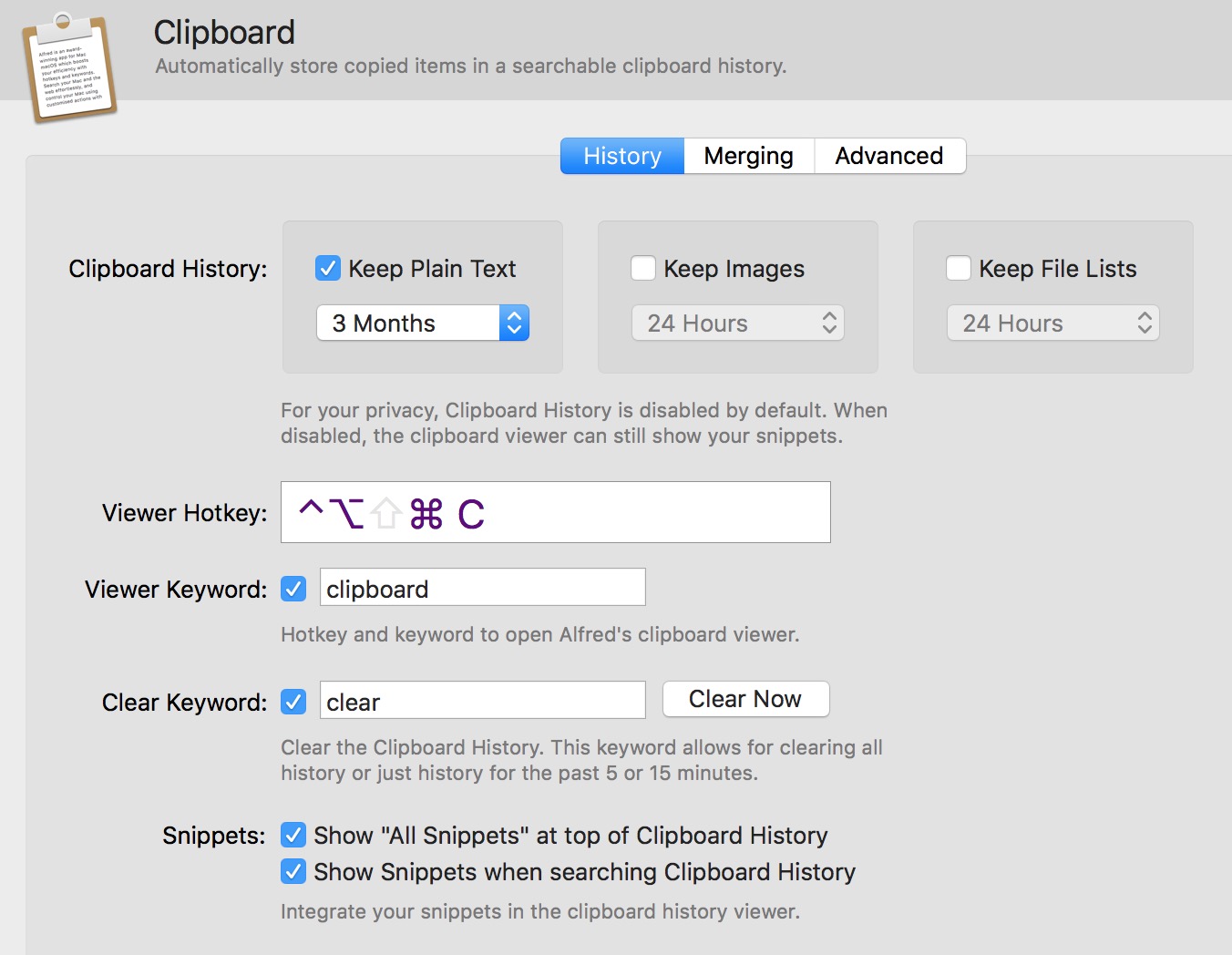Switch to the History tab
The width and height of the screenshot is (1232, 955).
[x=622, y=156]
